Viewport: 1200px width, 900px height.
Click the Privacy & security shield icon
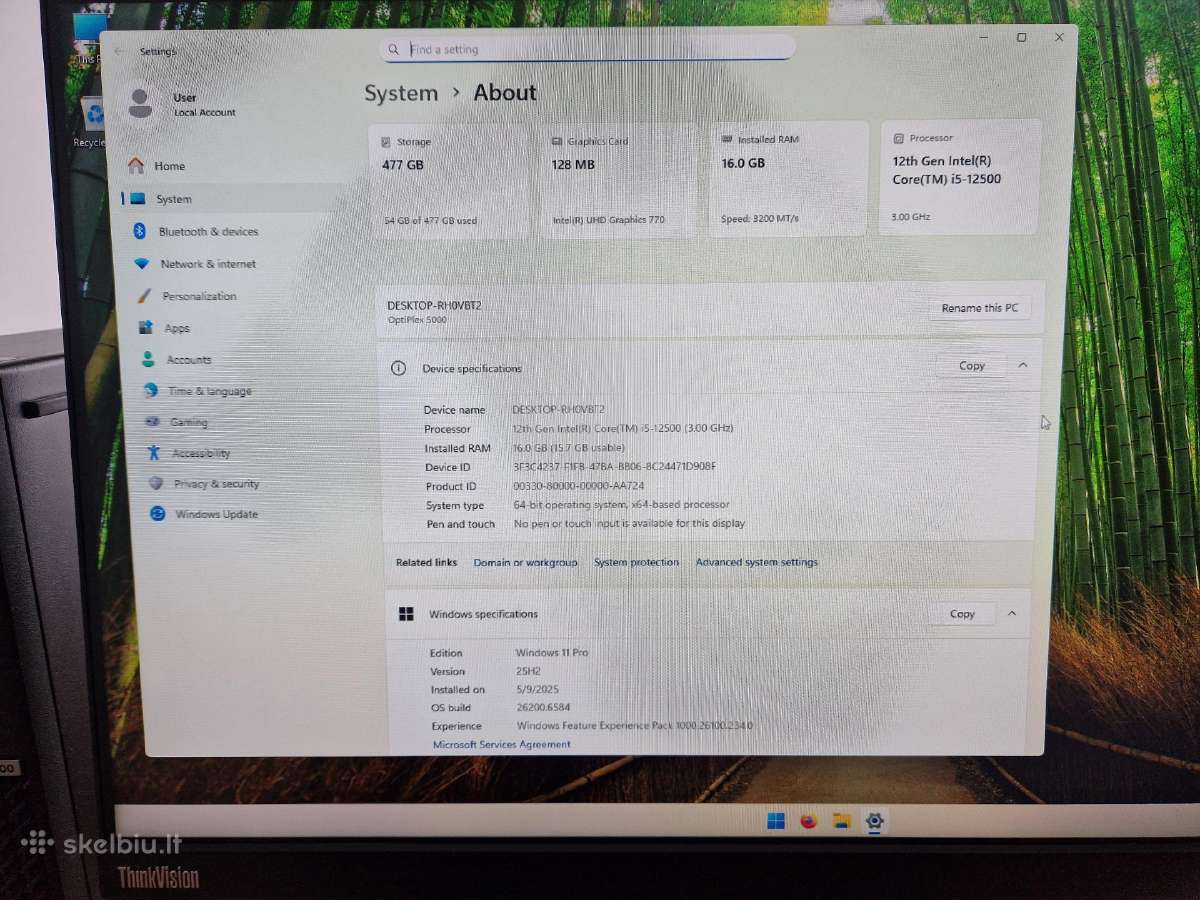155,483
